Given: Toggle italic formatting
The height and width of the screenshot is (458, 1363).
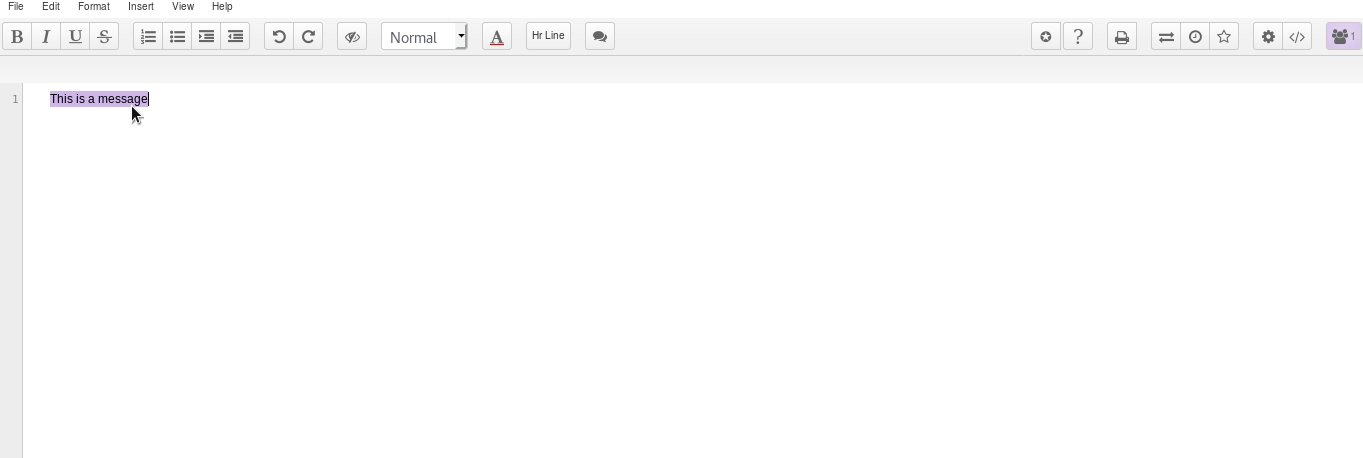Looking at the screenshot, I should (x=46, y=37).
